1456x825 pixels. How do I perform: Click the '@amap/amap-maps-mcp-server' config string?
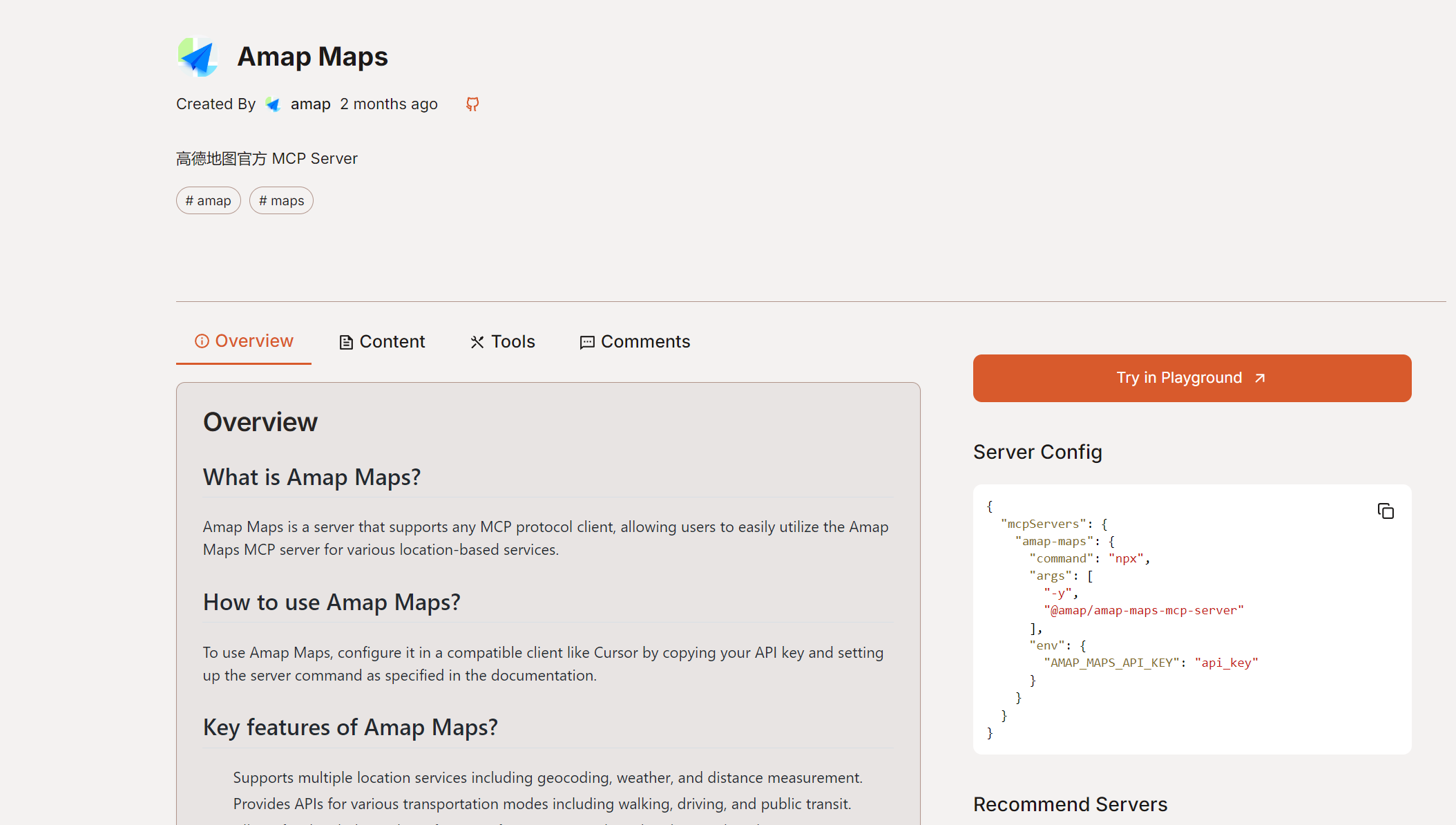click(x=1144, y=611)
